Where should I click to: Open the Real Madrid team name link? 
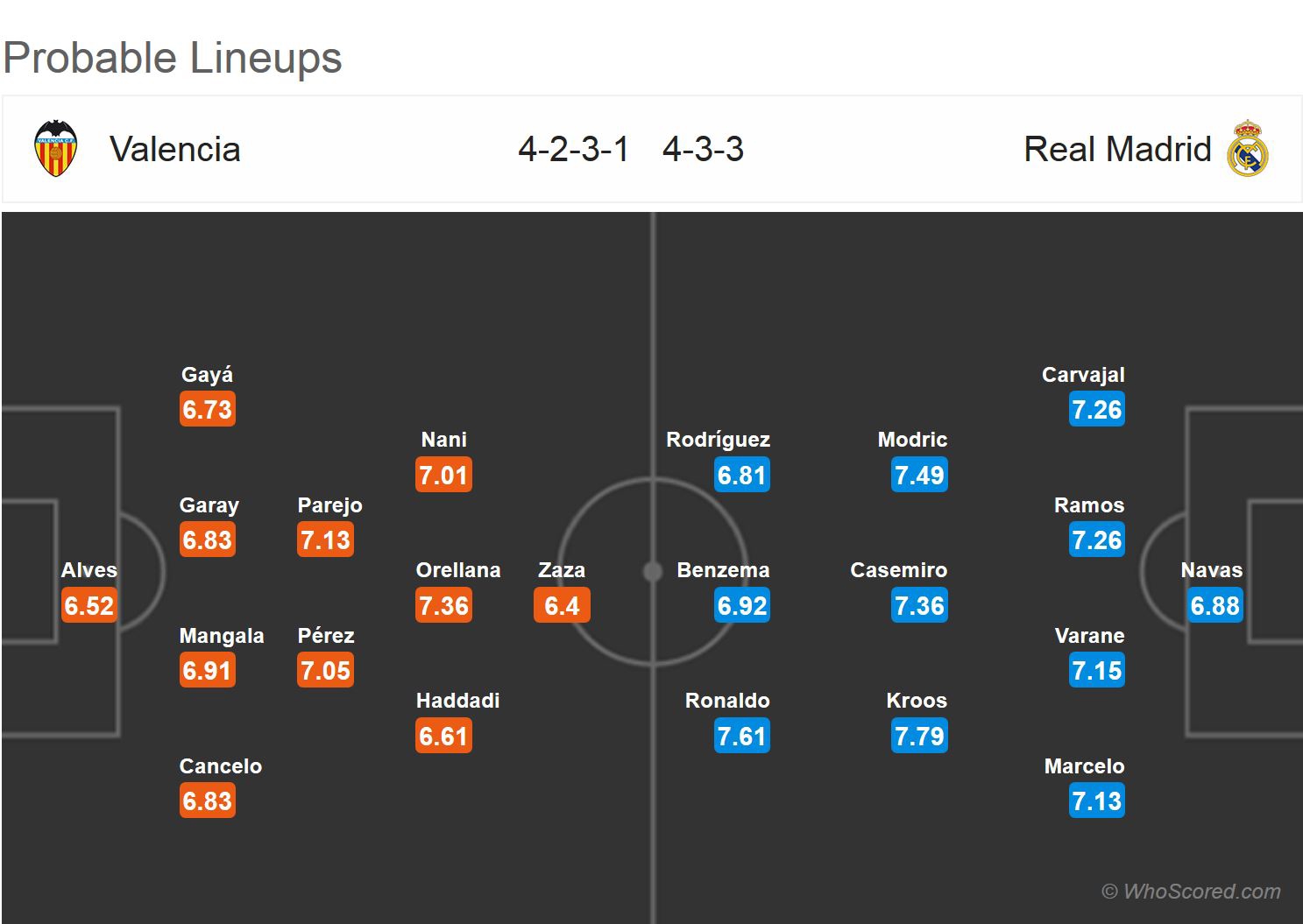1117,150
